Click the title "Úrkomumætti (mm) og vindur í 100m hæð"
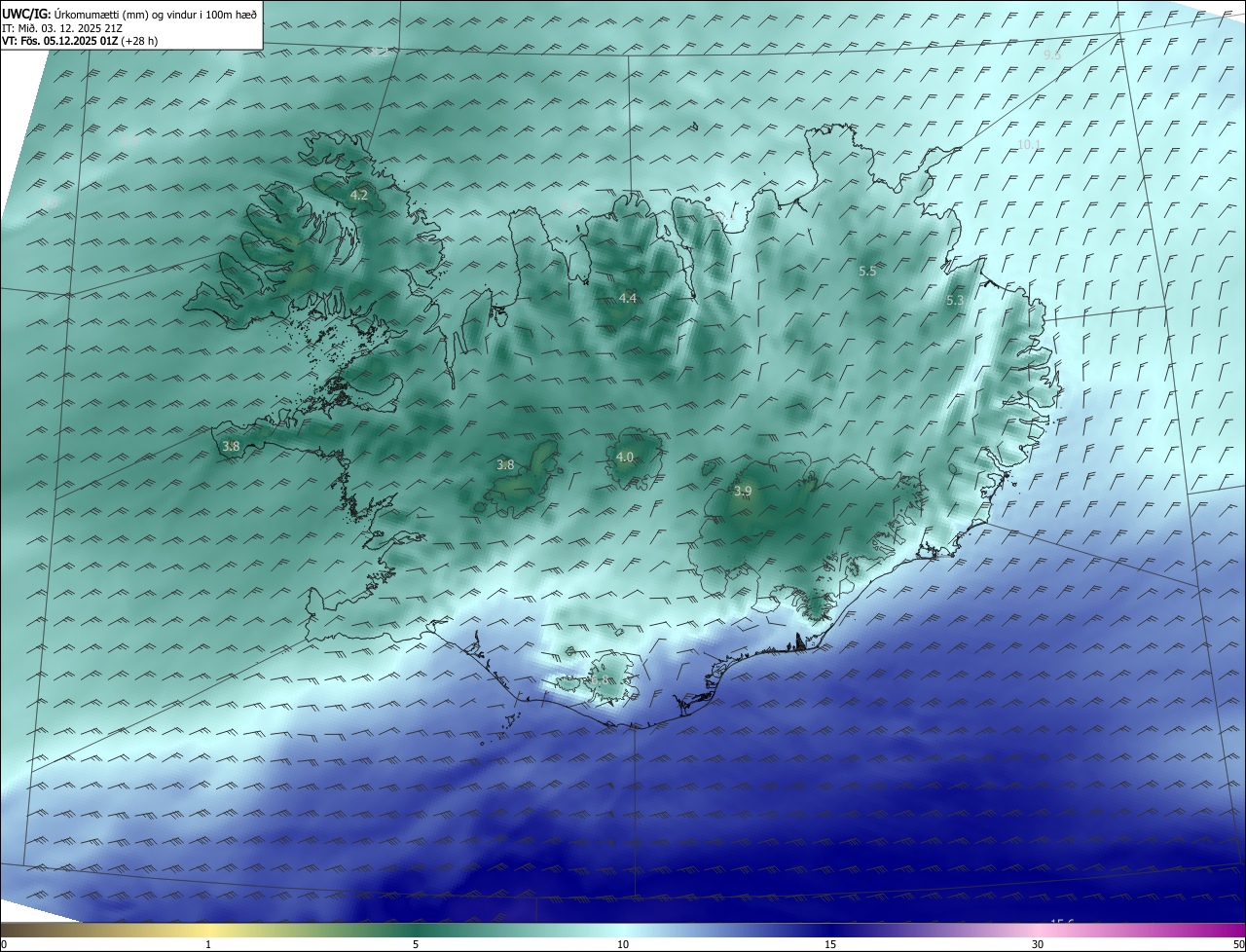The height and width of the screenshot is (952, 1246). (x=154, y=14)
